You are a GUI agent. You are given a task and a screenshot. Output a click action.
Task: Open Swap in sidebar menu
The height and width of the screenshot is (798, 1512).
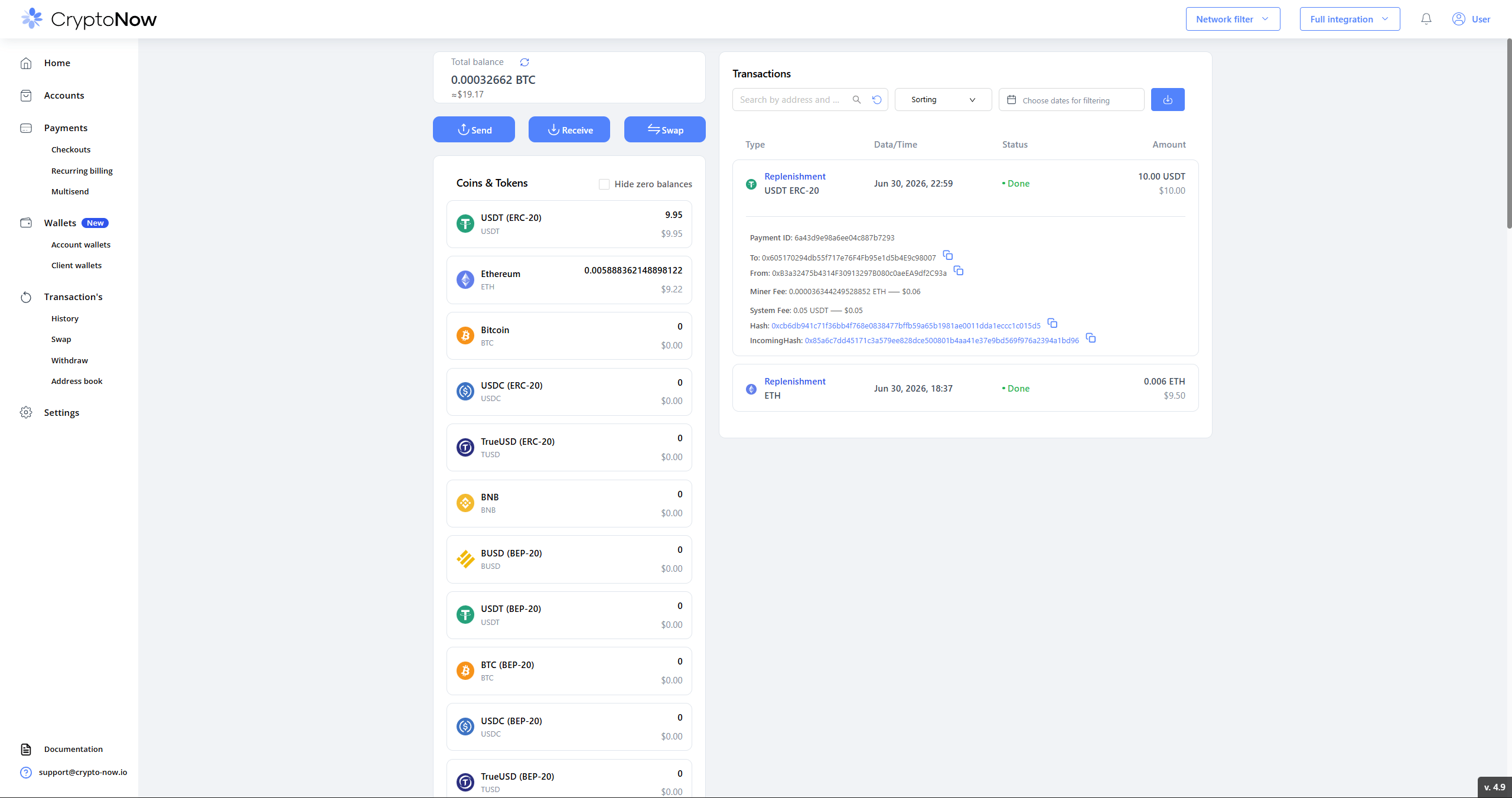point(61,340)
